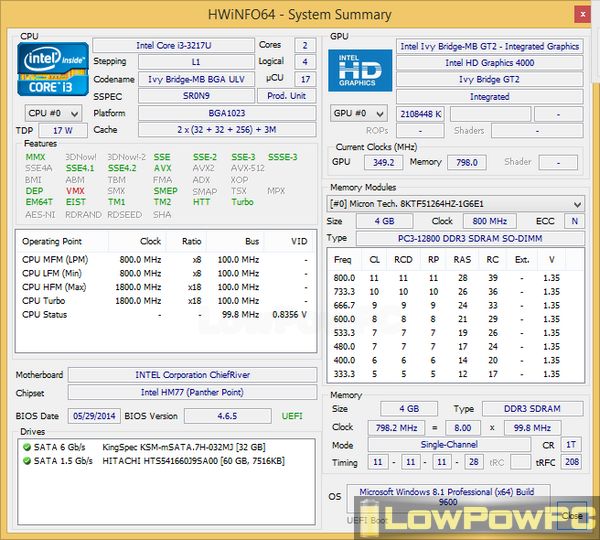This screenshot has width=600, height=540.
Task: Click the Prod. Unit field
Action: pyautogui.click(x=286, y=96)
